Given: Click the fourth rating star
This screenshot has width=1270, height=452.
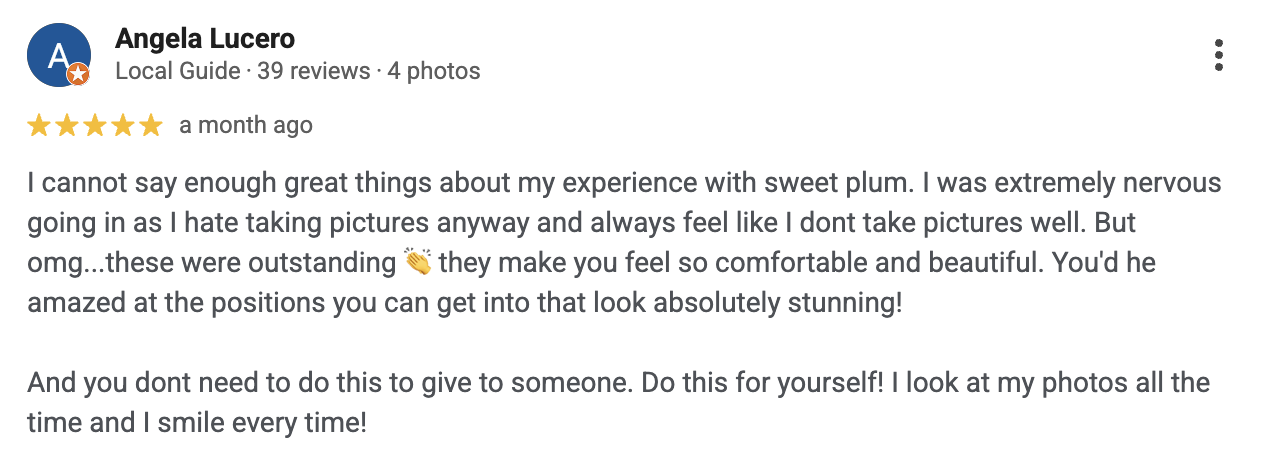Looking at the screenshot, I should pyautogui.click(x=122, y=125).
